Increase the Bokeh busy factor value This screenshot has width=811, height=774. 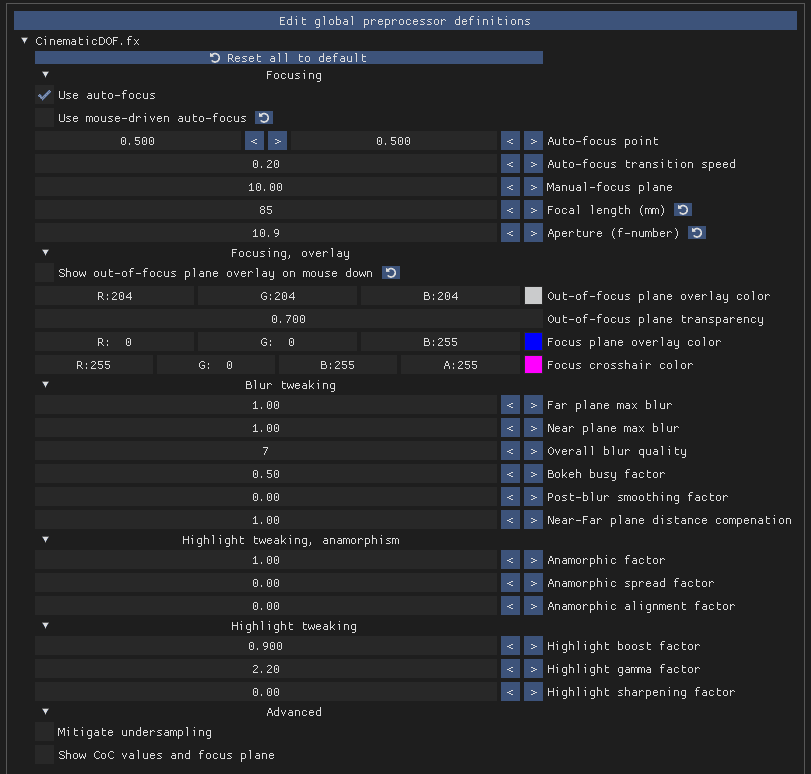[x=533, y=474]
